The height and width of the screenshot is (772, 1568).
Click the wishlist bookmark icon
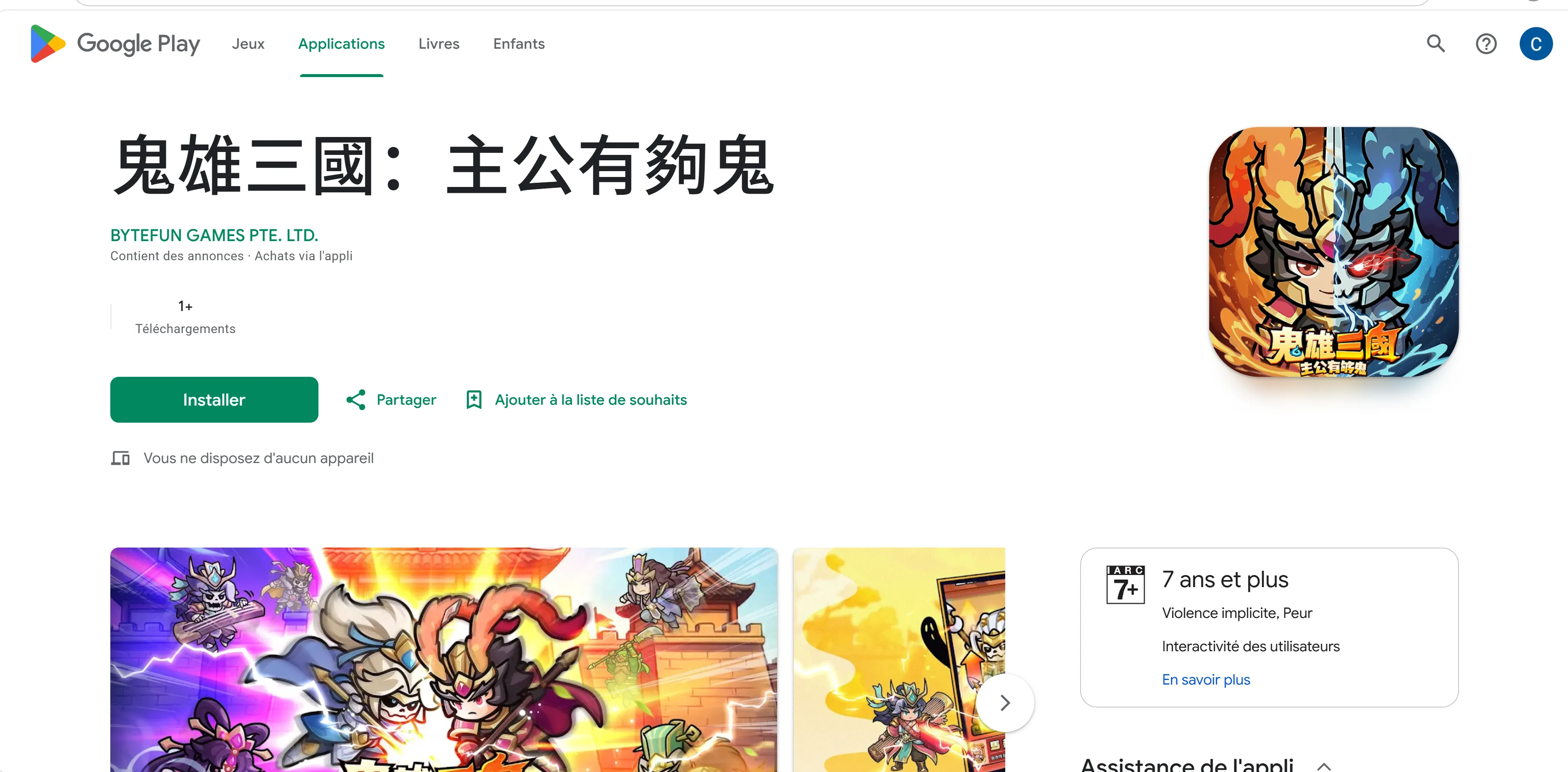474,400
